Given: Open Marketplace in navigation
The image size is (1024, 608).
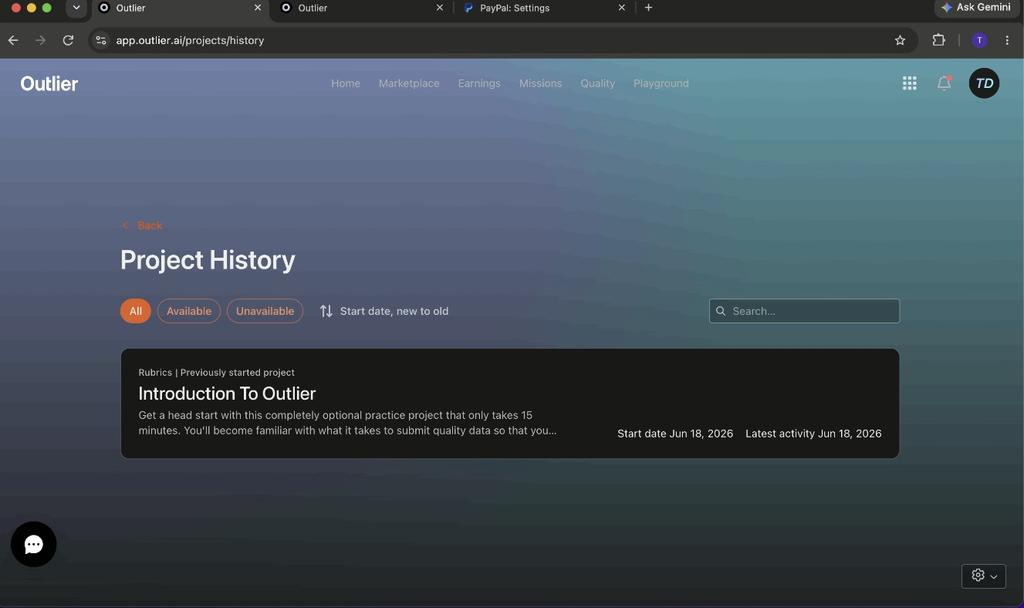Looking at the screenshot, I should [x=409, y=84].
